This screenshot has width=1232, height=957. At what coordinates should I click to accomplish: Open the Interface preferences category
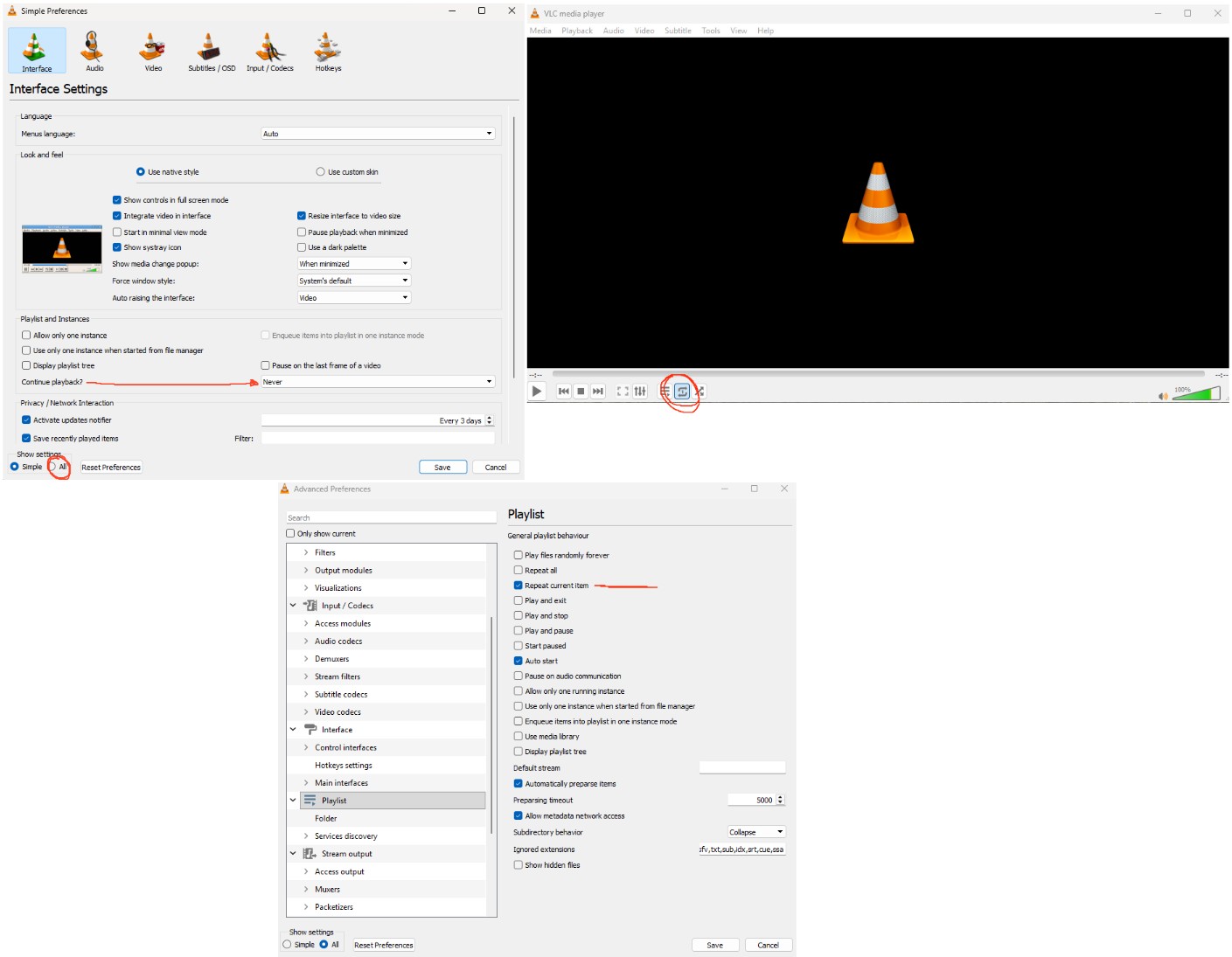pyautogui.click(x=37, y=51)
